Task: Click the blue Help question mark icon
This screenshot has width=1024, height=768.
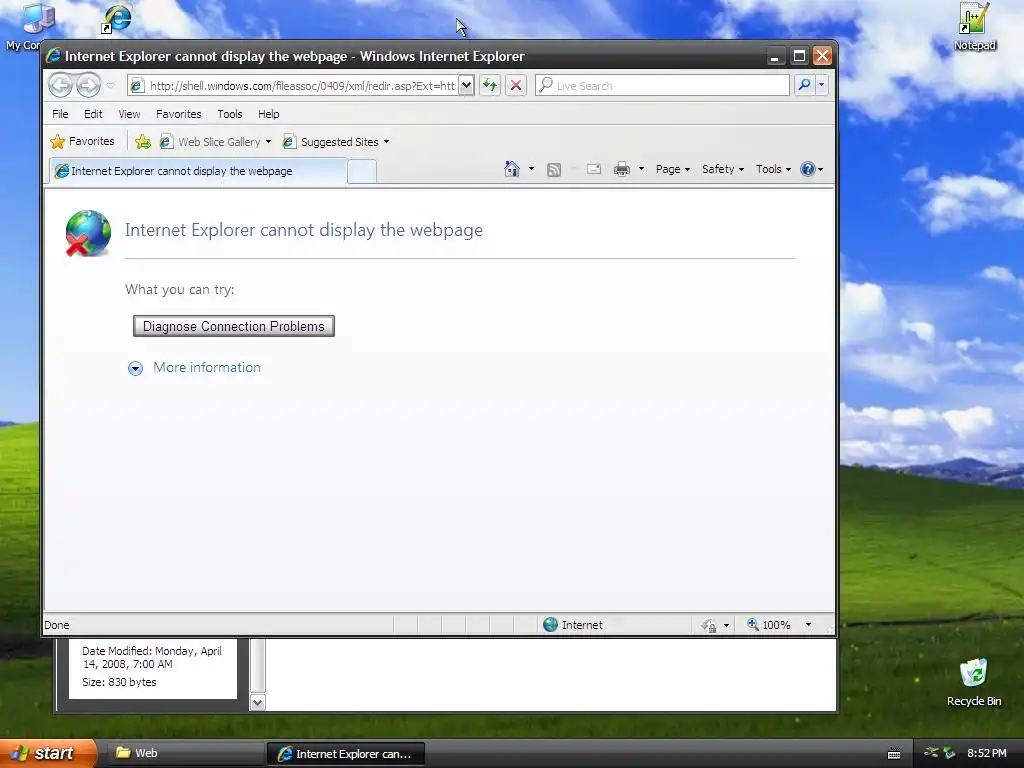Action: [808, 169]
